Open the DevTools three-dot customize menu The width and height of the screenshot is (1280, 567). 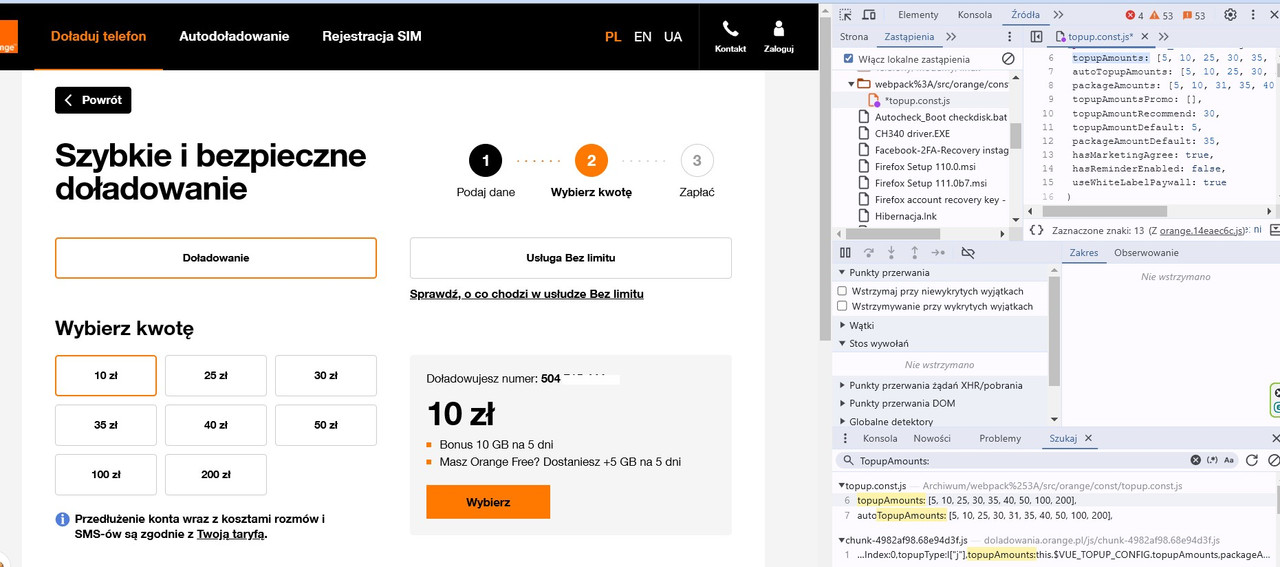pyautogui.click(x=1254, y=15)
